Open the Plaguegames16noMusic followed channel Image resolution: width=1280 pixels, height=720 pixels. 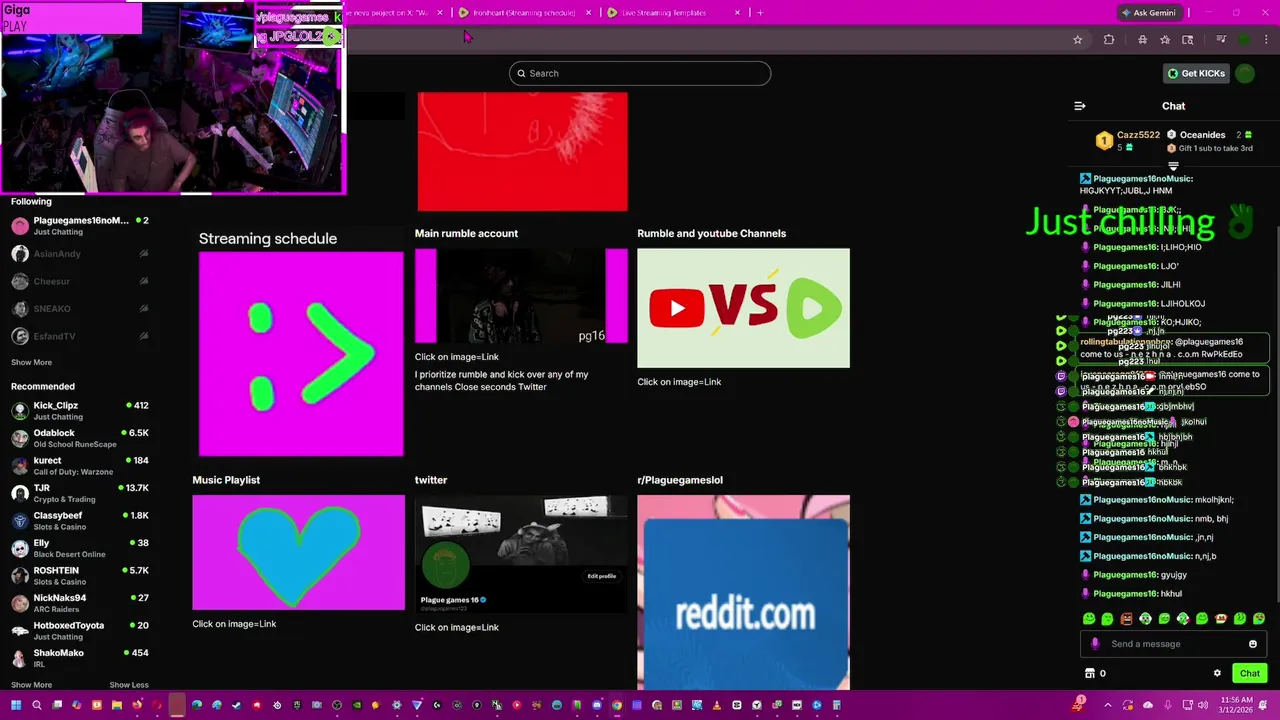(x=80, y=226)
